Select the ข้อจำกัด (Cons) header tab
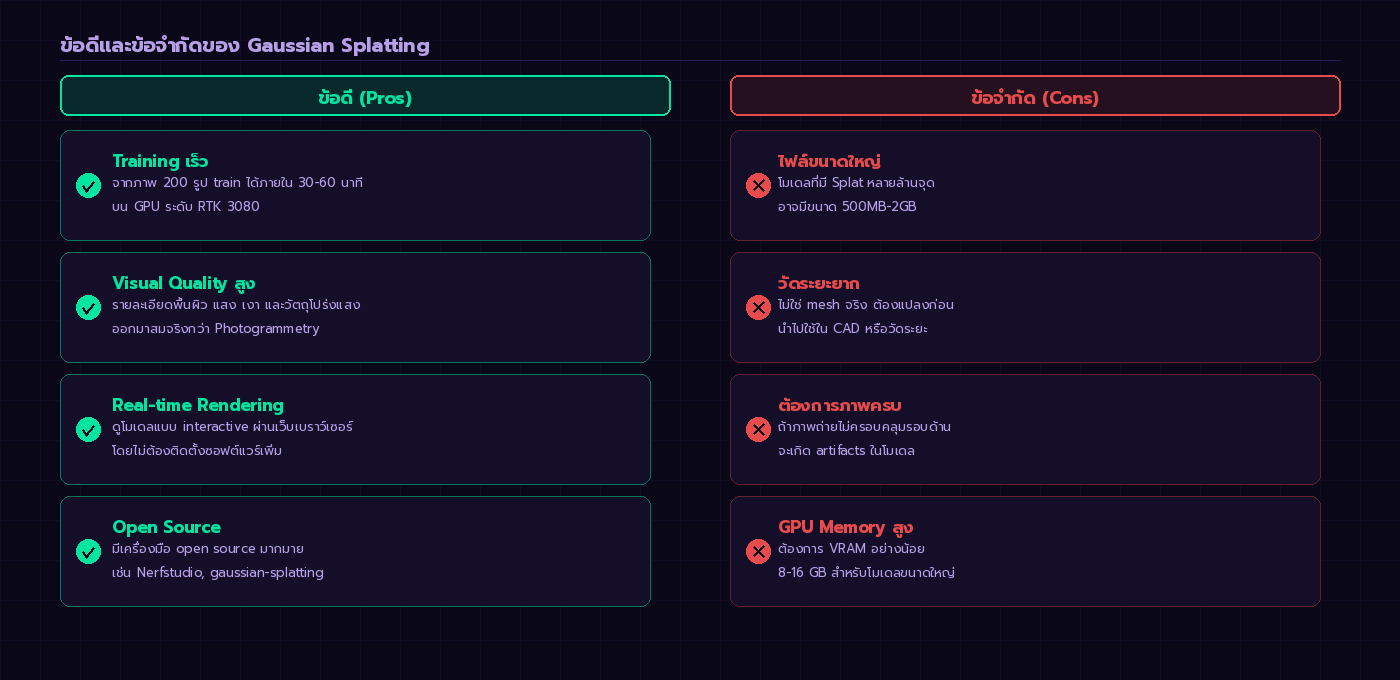The image size is (1400, 680). click(x=1035, y=97)
